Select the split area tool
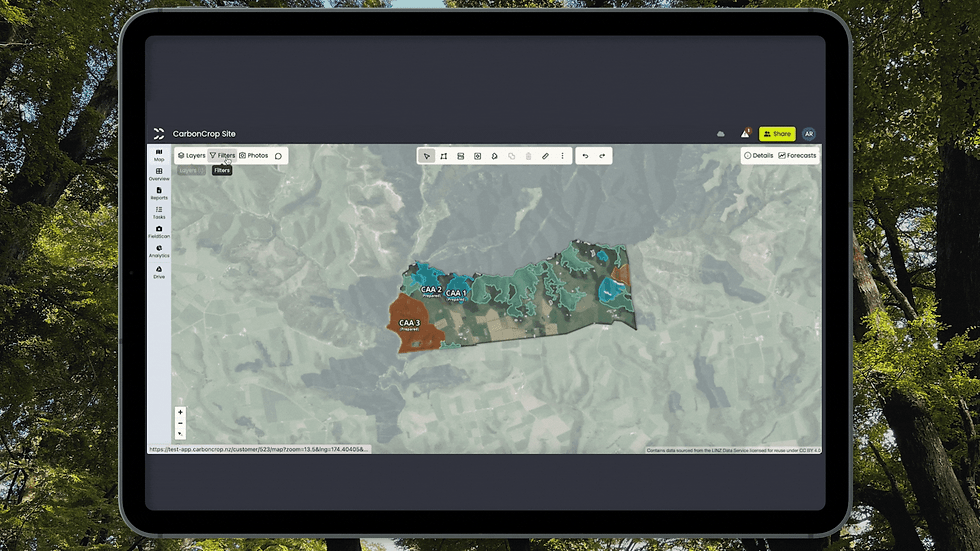The height and width of the screenshot is (551, 980). [x=461, y=156]
